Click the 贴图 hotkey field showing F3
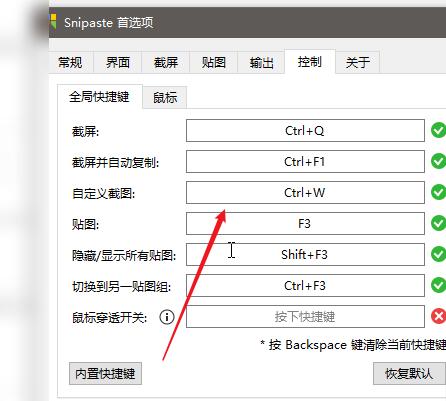446x401 pixels. point(305,224)
